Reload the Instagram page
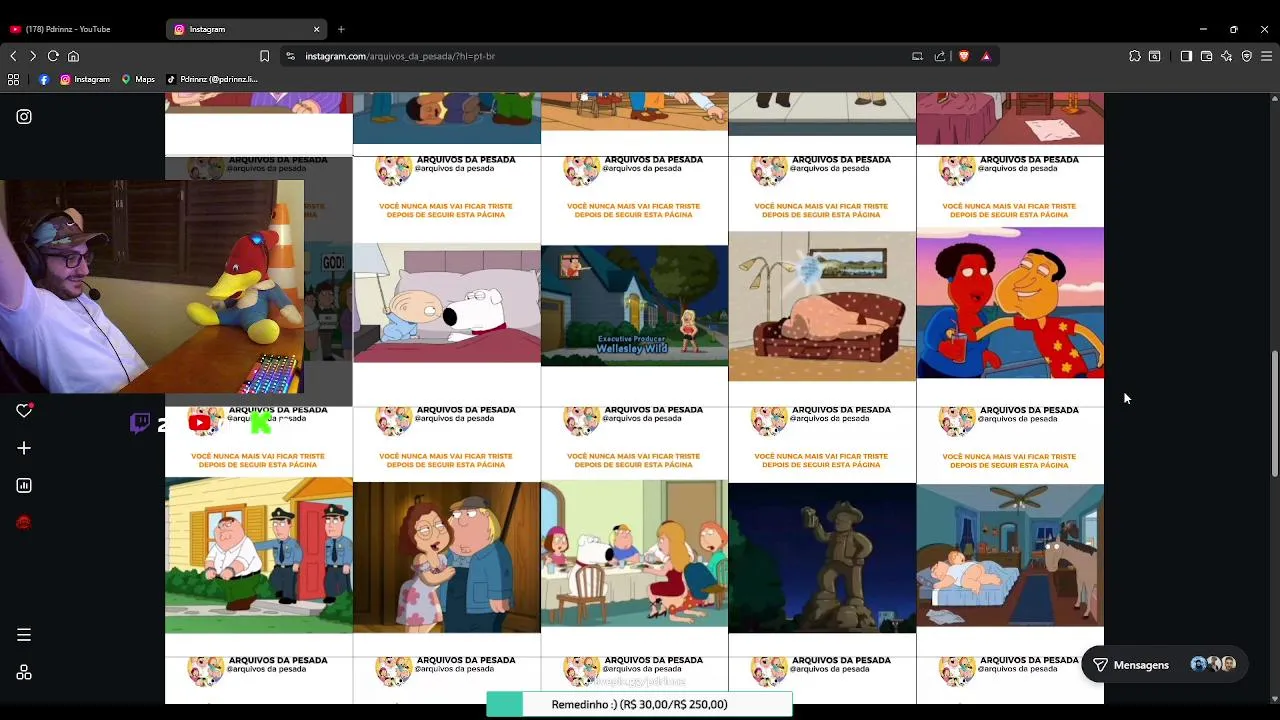This screenshot has width=1280, height=720. [x=53, y=56]
